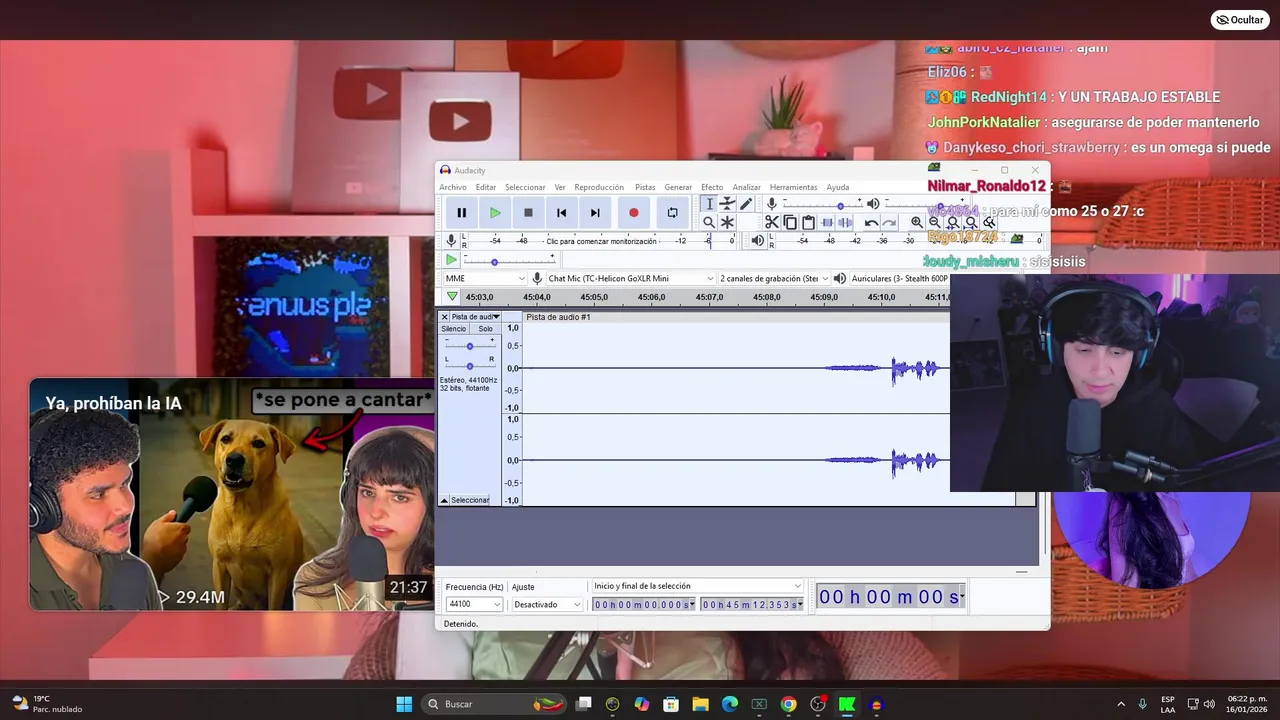1280x720 pixels.
Task: Open the Generar menu
Action: pyautogui.click(x=678, y=187)
